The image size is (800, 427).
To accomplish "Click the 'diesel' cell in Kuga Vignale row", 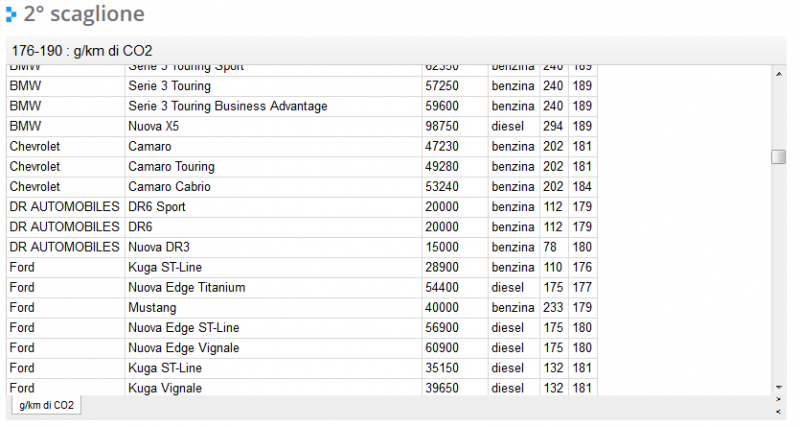I will (514, 387).
